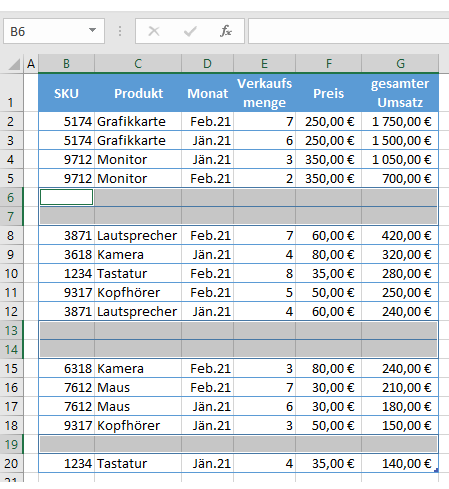The height and width of the screenshot is (489, 449).
Task: Expand the Name Box dropdown arrow
Action: [92, 30]
